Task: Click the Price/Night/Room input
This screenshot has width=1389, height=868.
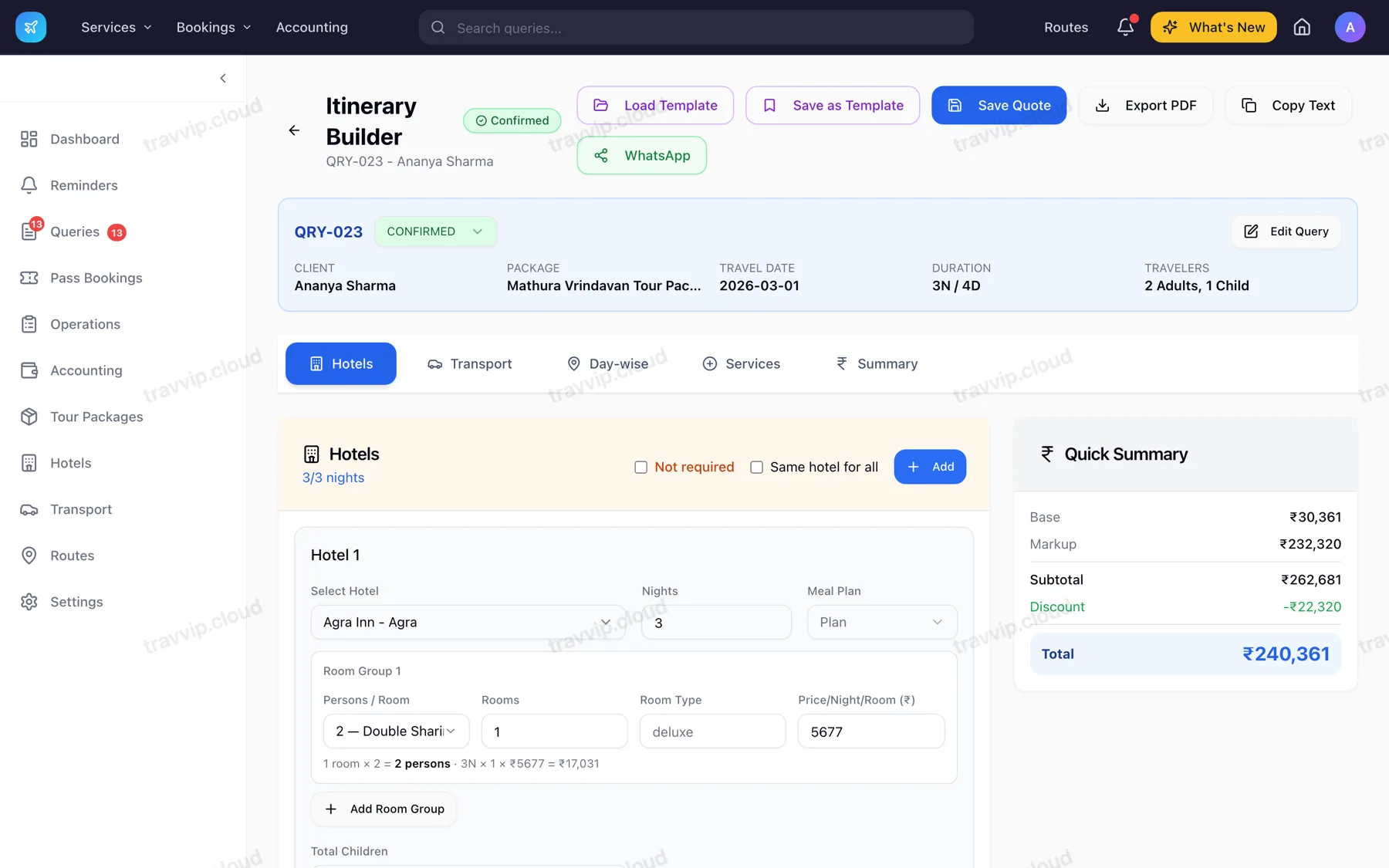Action: [x=871, y=731]
